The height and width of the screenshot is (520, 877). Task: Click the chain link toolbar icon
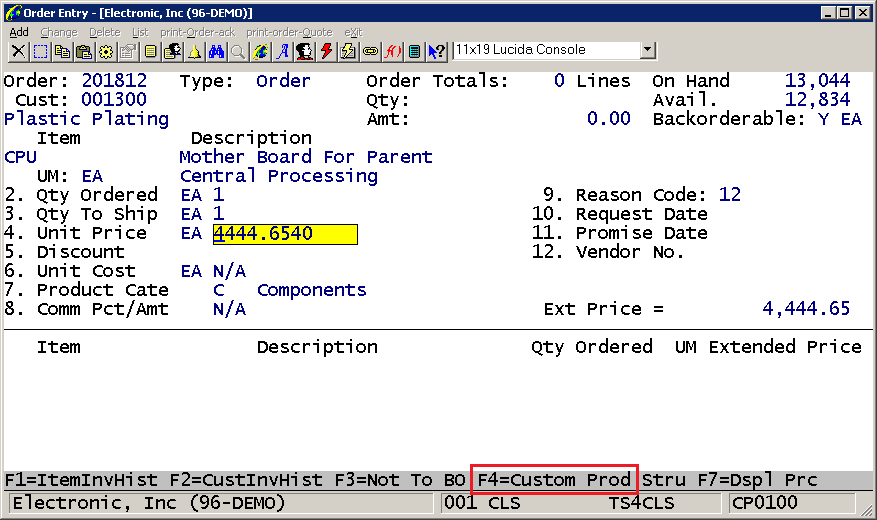tap(370, 51)
